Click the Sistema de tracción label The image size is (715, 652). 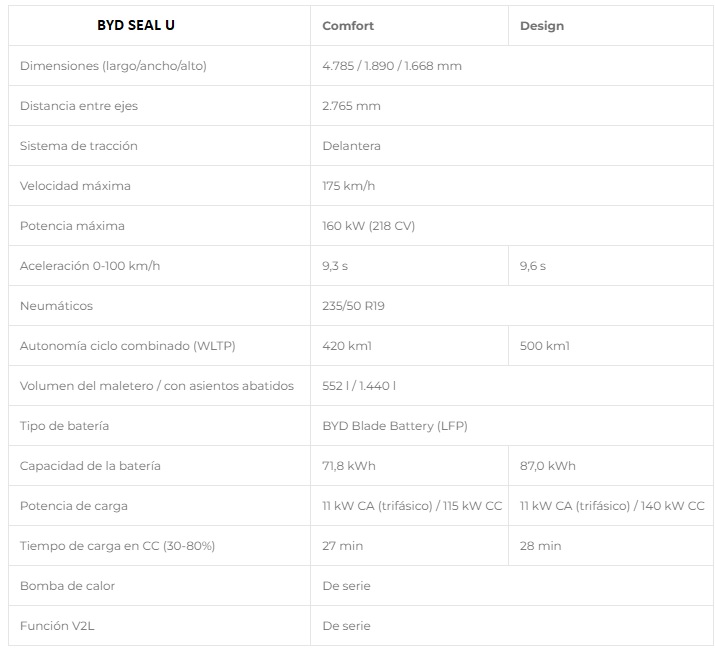pyautogui.click(x=79, y=146)
